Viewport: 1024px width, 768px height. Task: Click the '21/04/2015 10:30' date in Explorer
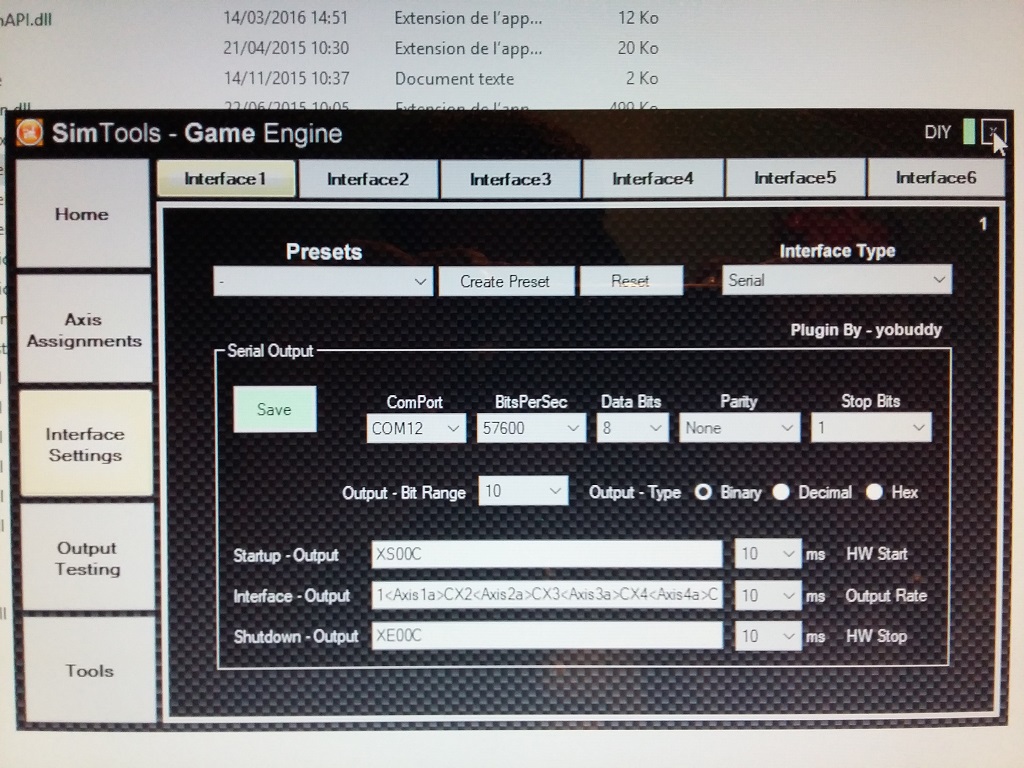pyautogui.click(x=286, y=48)
